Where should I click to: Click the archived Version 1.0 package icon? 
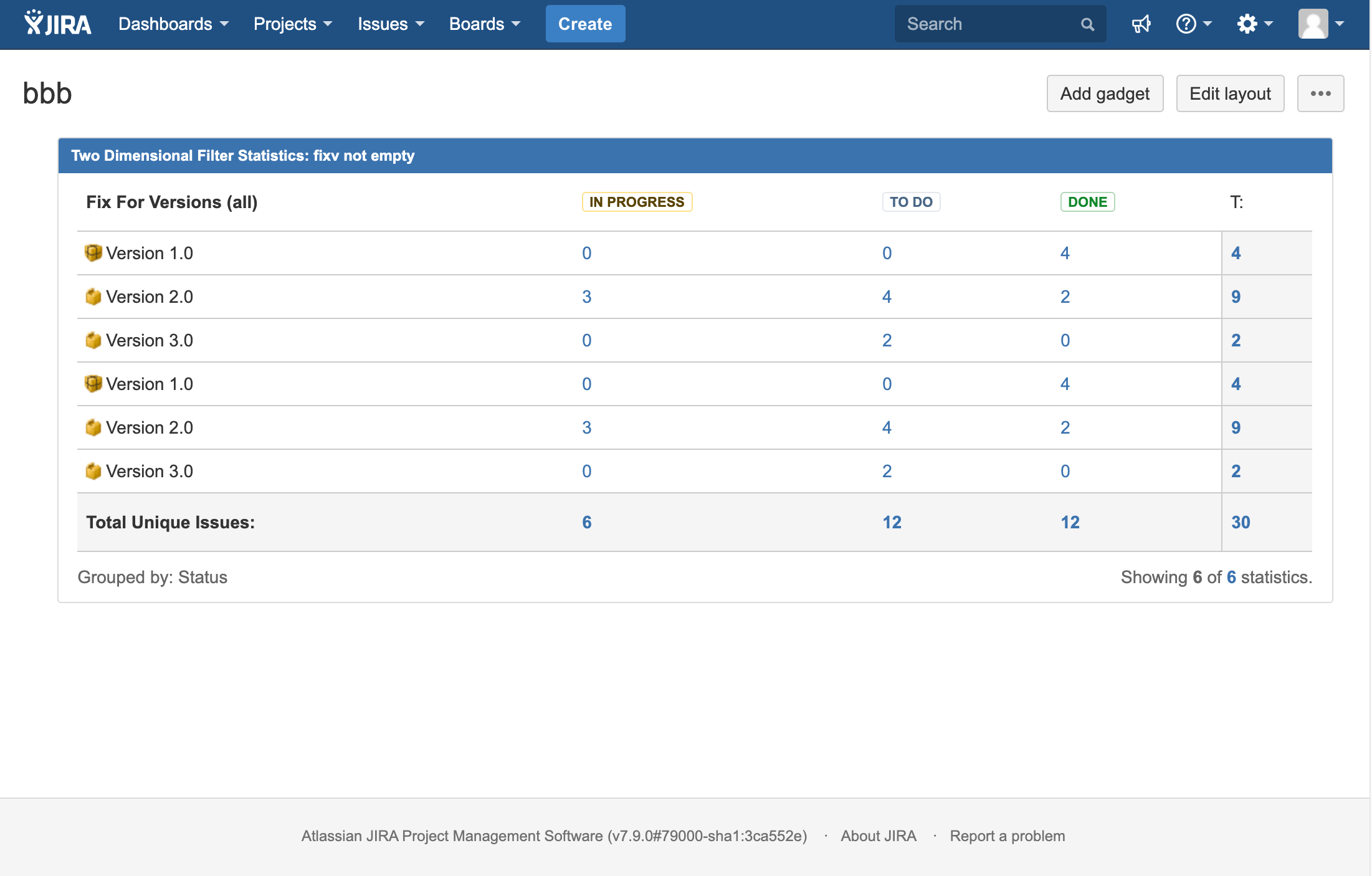click(x=93, y=253)
